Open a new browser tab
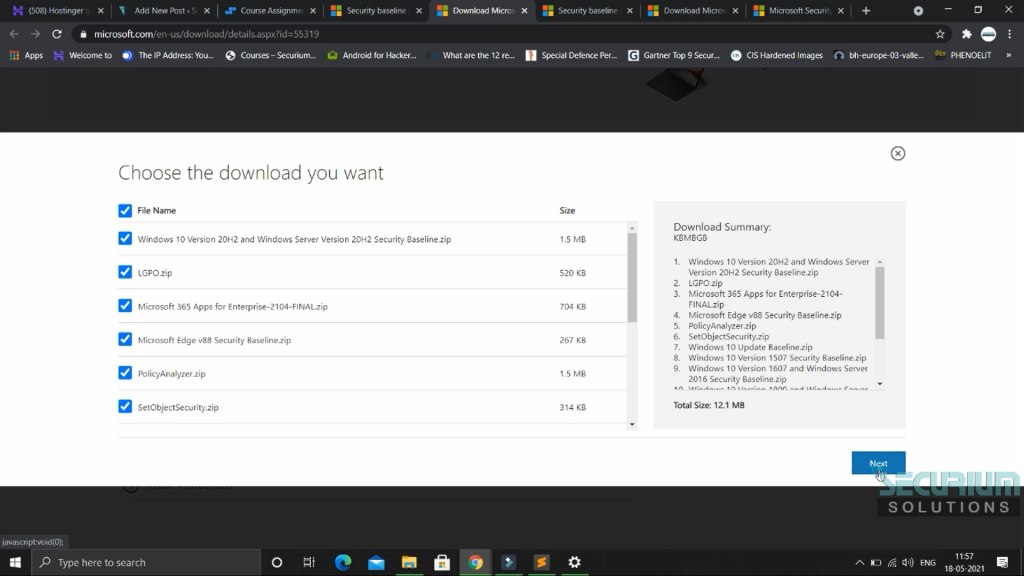The width and height of the screenshot is (1024, 576). (x=866, y=10)
